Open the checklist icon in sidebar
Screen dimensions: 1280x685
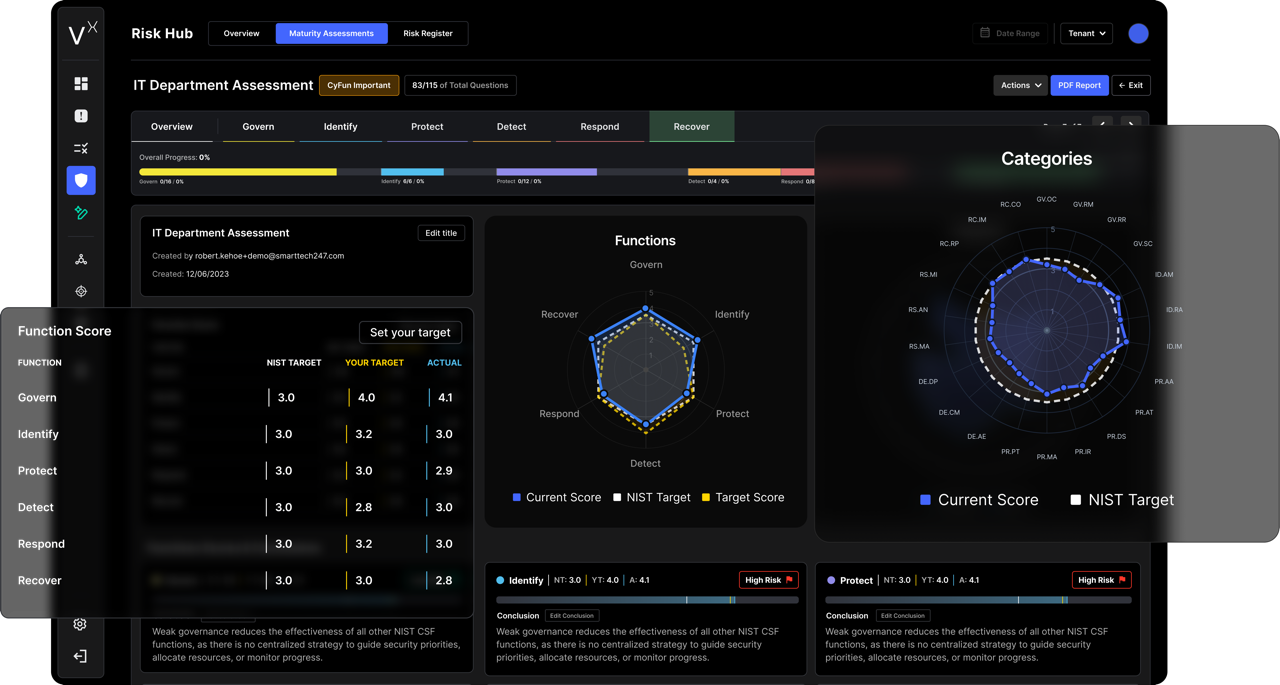[81, 148]
